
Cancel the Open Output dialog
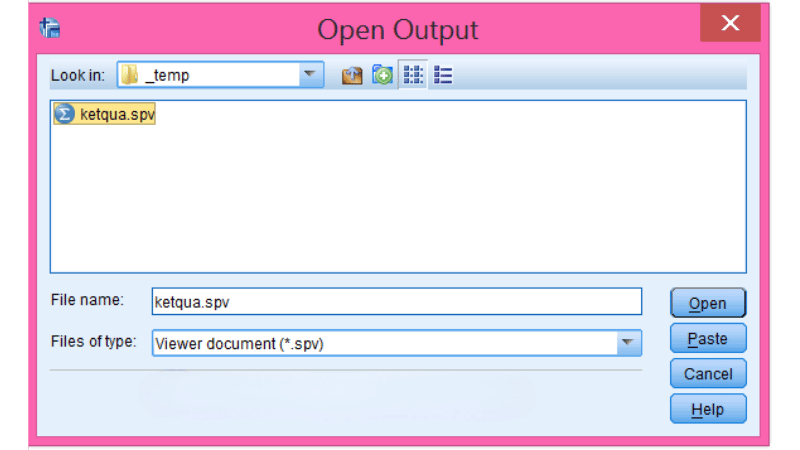(x=708, y=373)
